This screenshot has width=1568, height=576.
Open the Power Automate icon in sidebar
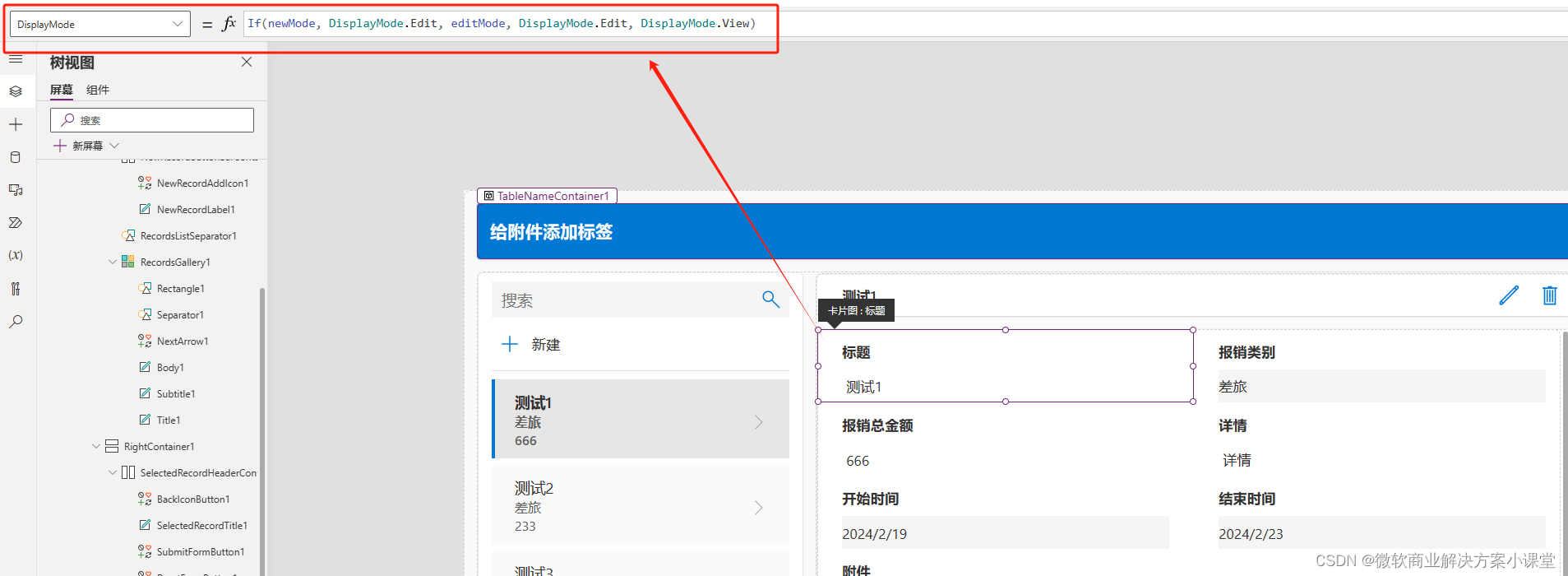coord(16,223)
